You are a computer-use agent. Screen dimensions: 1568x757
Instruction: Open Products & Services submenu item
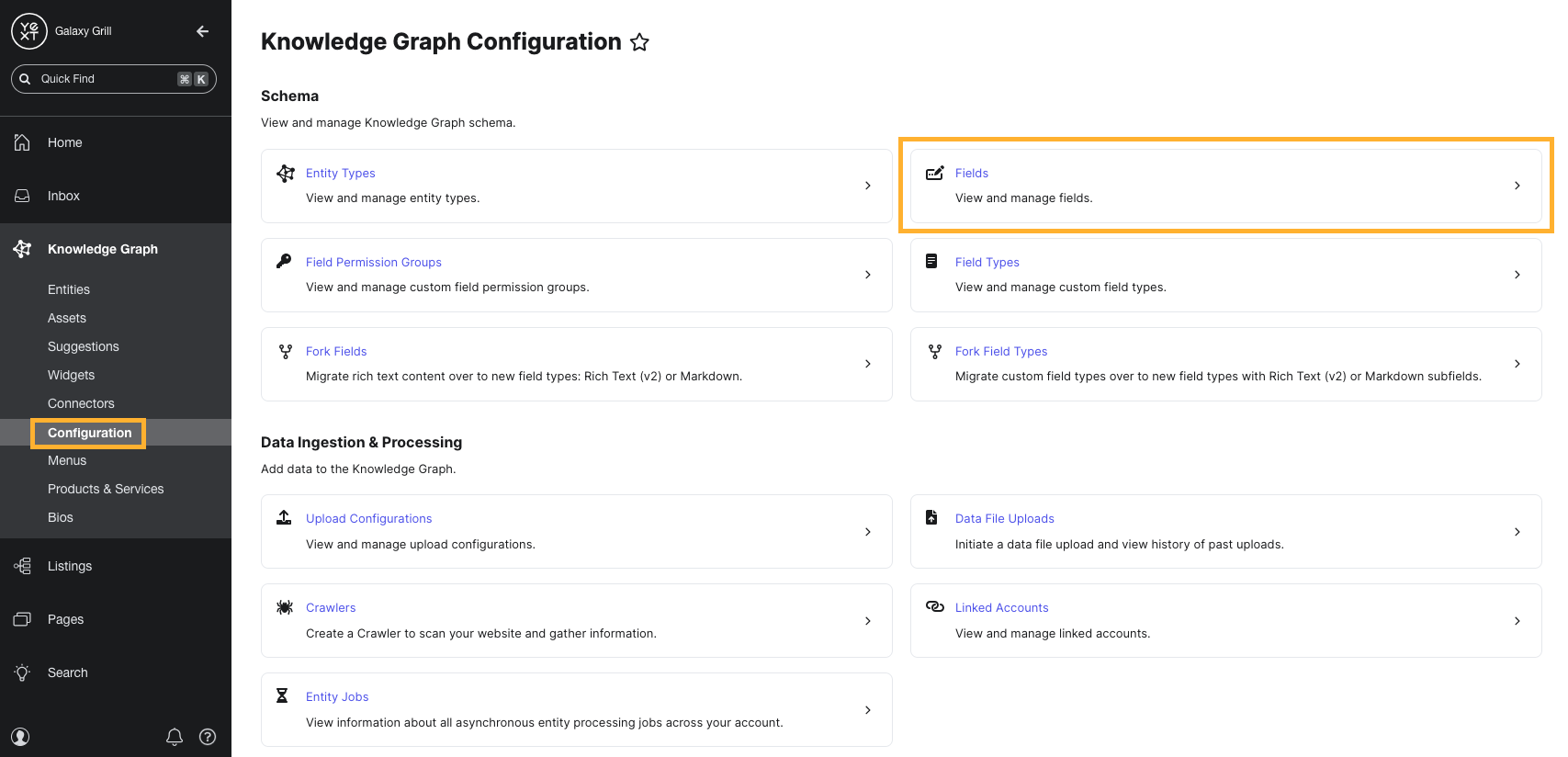(x=106, y=489)
